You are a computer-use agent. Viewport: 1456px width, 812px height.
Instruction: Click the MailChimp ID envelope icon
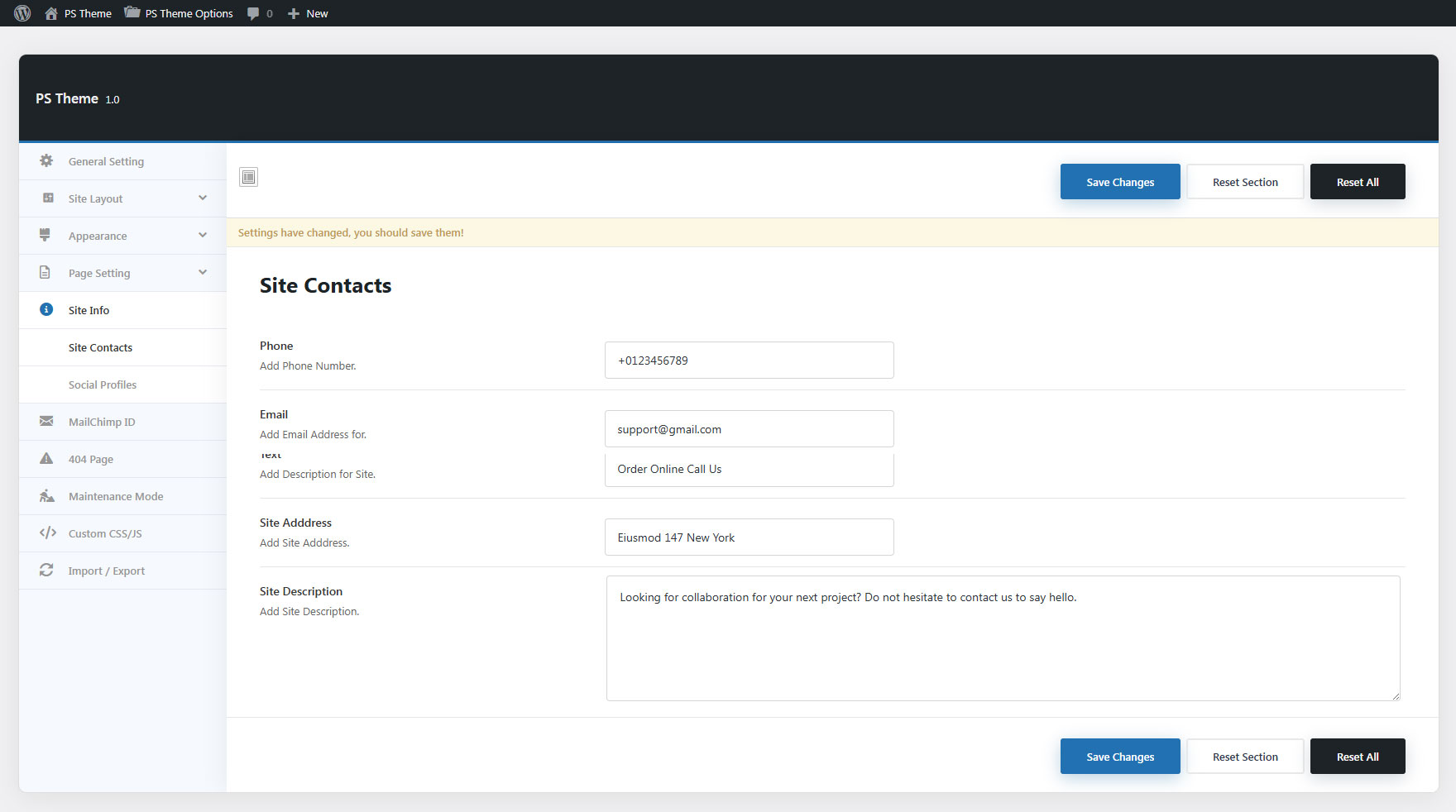(46, 422)
